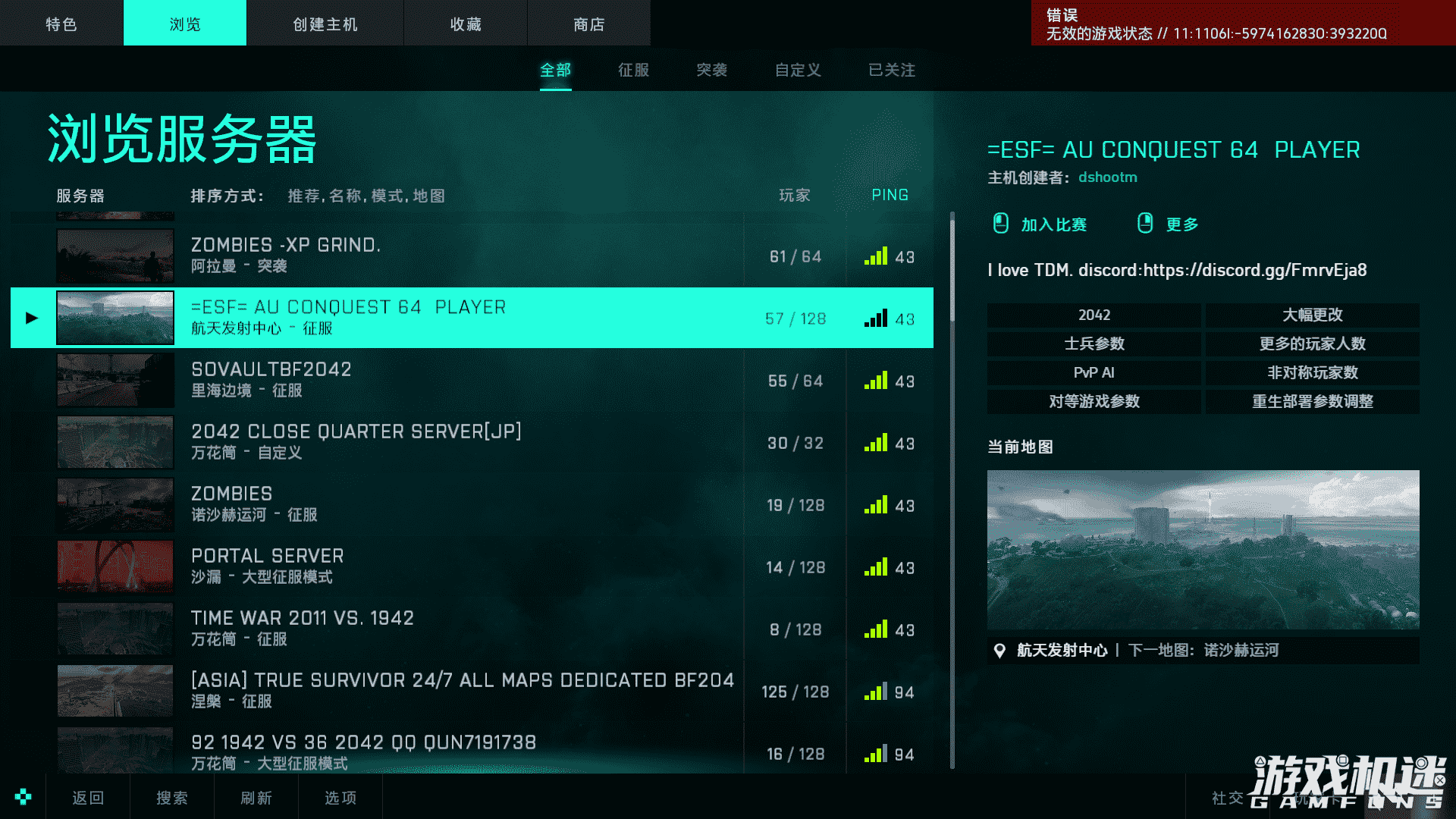Select the =ESF= AU CONQUEST 64 PLAYER server row
Screen dimensions: 1456x819
472,318
